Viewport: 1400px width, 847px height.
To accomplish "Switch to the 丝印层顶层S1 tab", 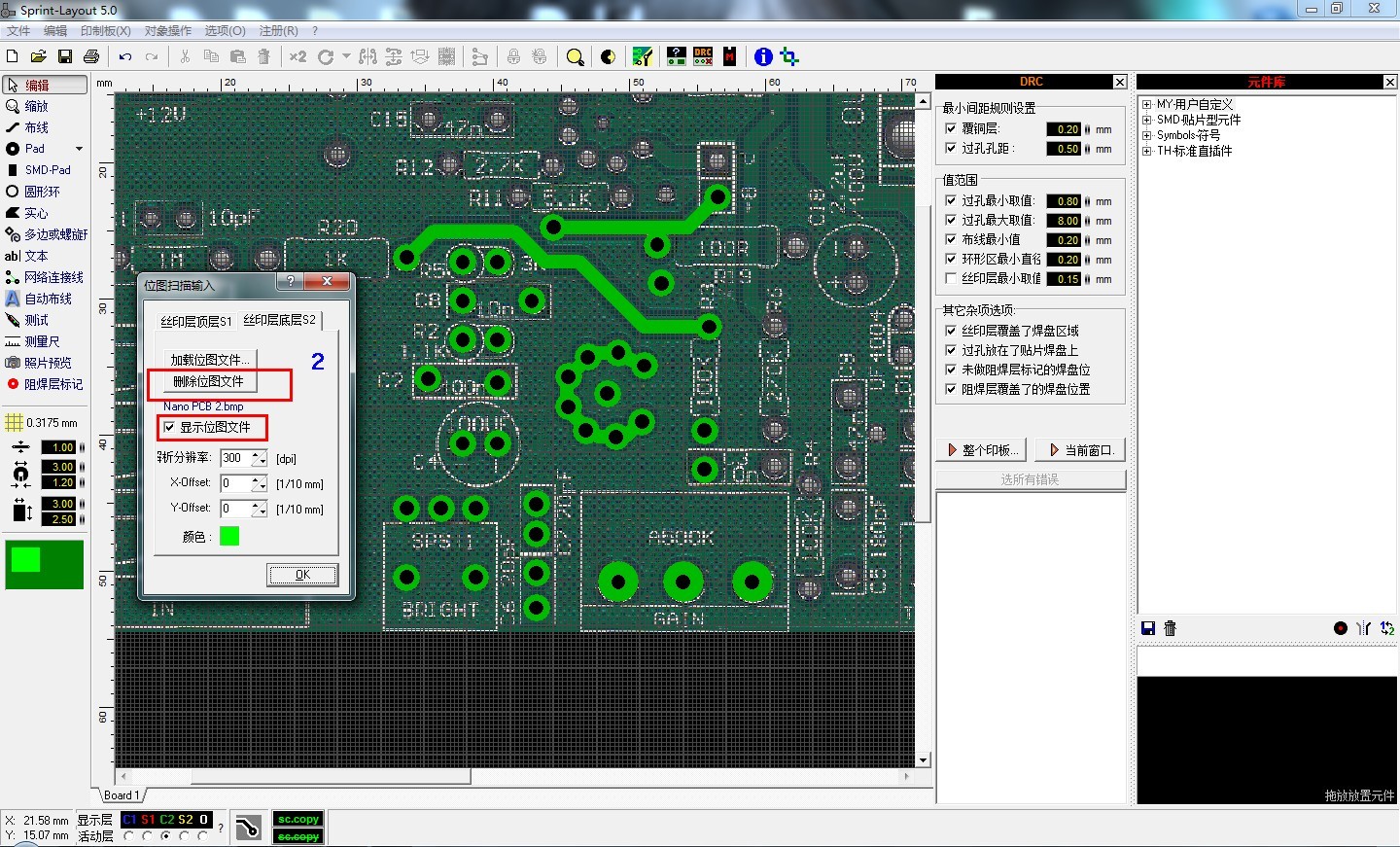I will tap(196, 322).
